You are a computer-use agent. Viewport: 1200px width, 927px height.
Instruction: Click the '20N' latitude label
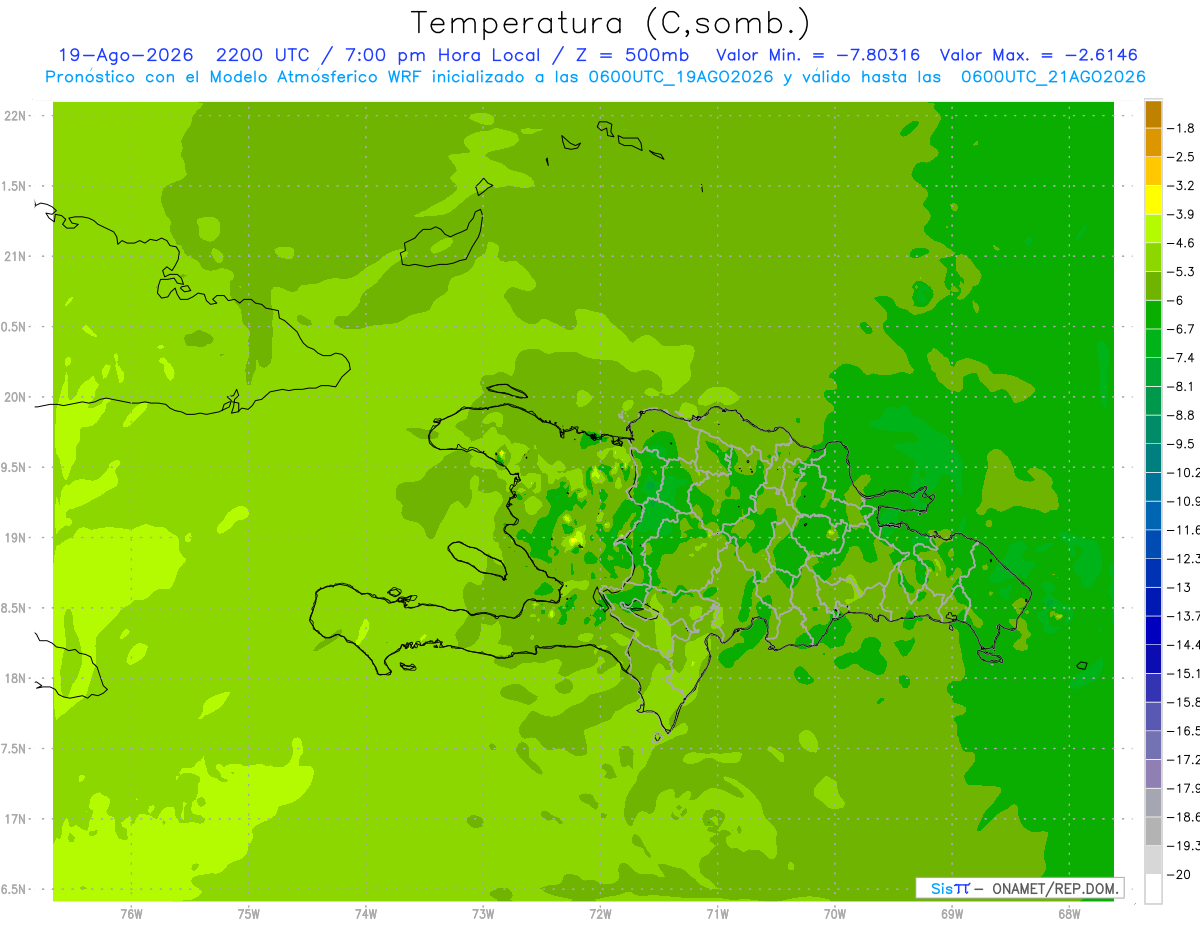pyautogui.click(x=15, y=397)
